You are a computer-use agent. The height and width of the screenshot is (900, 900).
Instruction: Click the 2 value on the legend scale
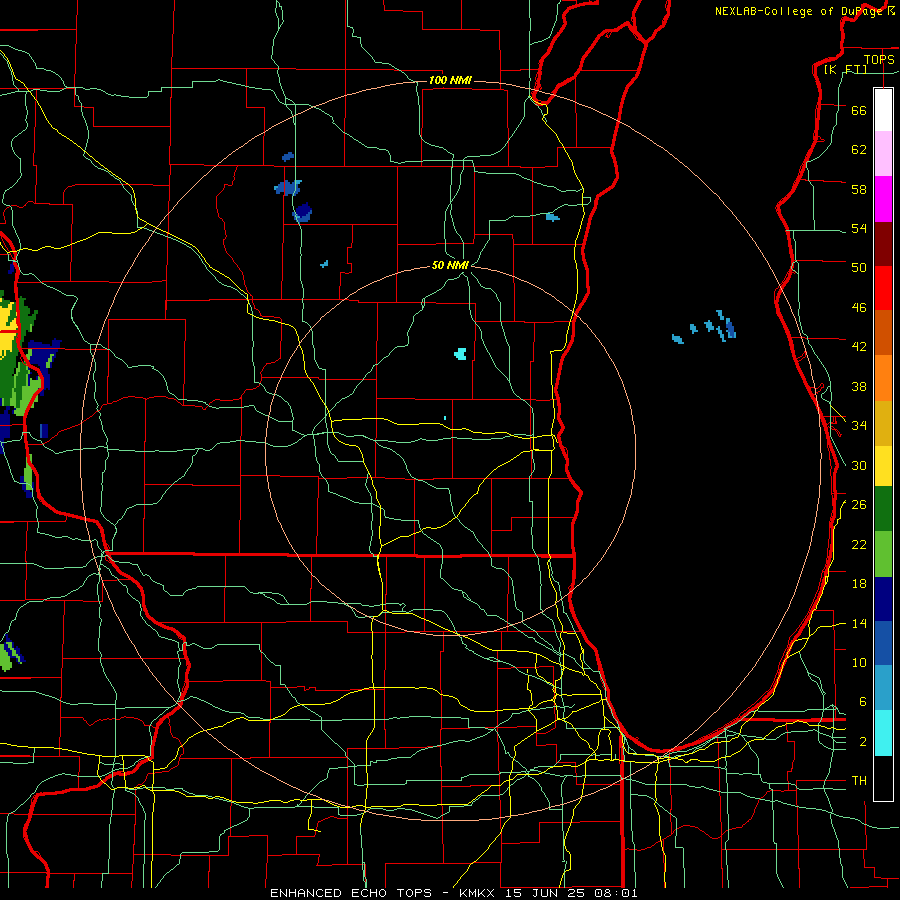(x=863, y=742)
